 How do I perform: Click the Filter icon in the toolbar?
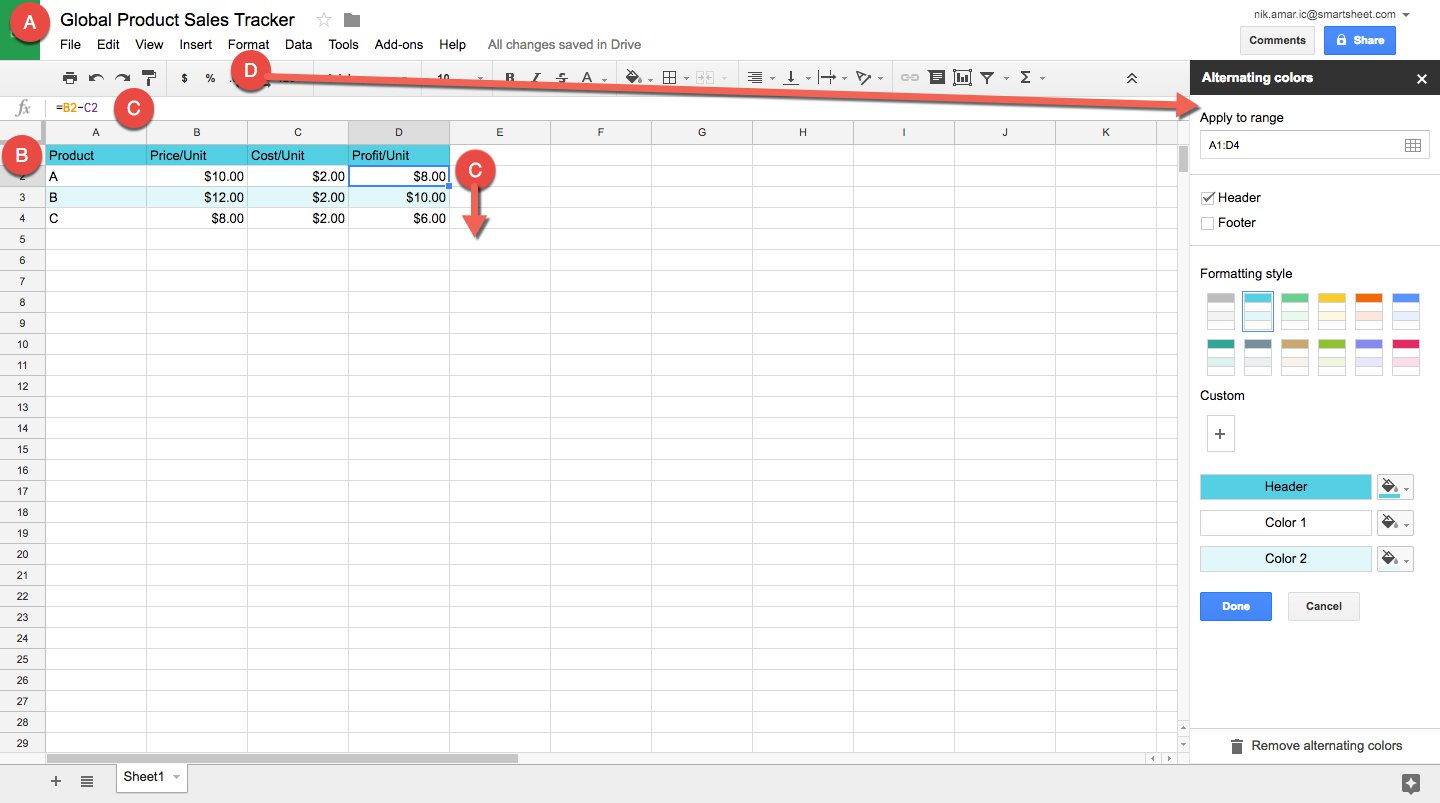click(x=987, y=77)
